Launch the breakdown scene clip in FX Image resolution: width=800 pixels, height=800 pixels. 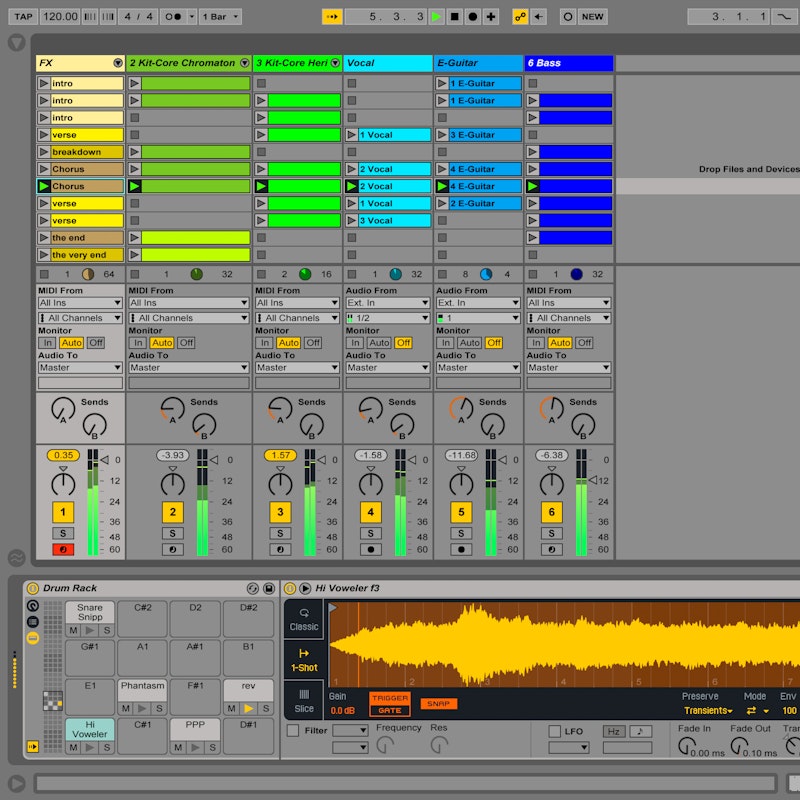[x=44, y=152]
